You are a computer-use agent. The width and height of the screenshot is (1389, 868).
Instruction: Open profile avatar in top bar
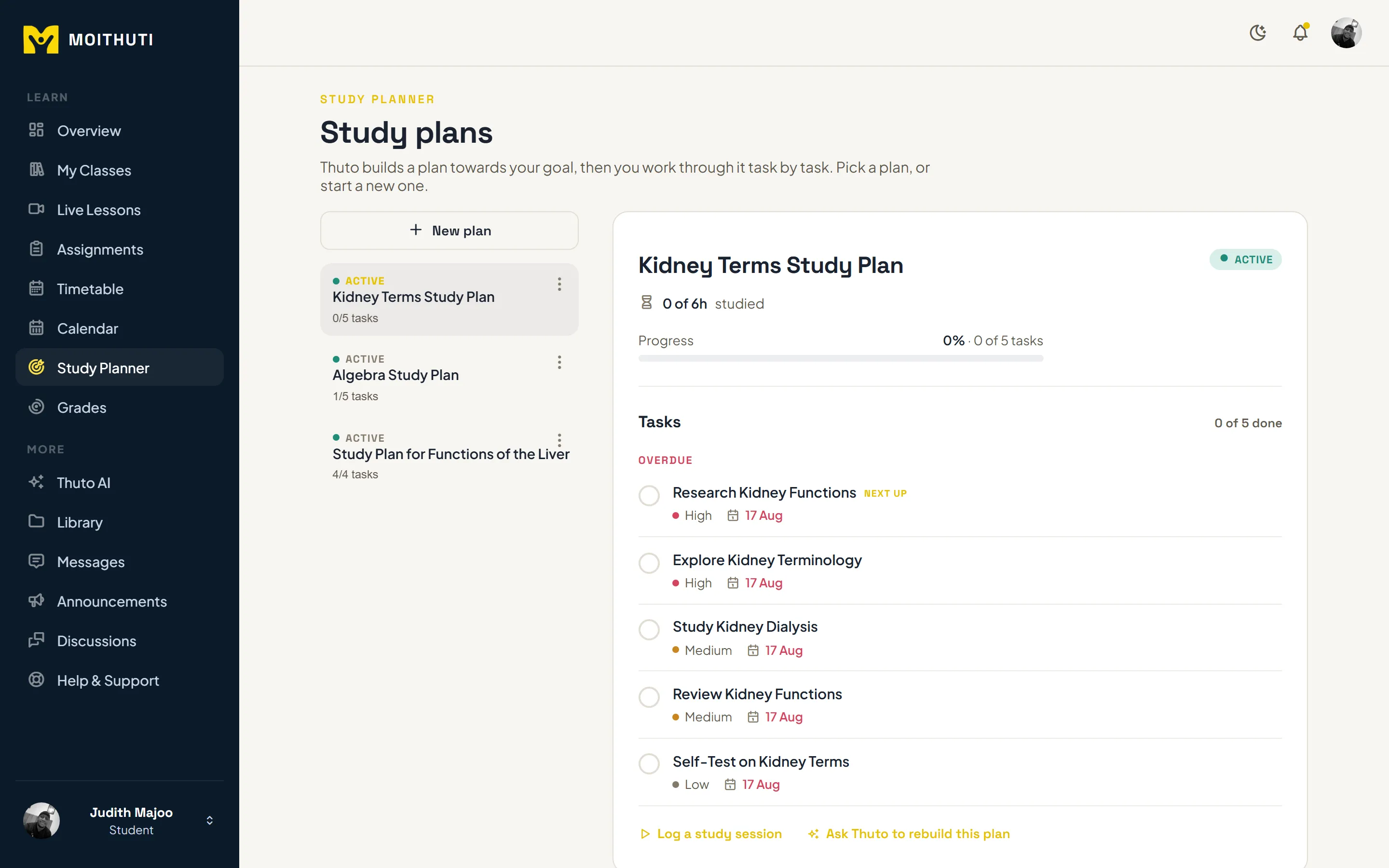(x=1346, y=33)
